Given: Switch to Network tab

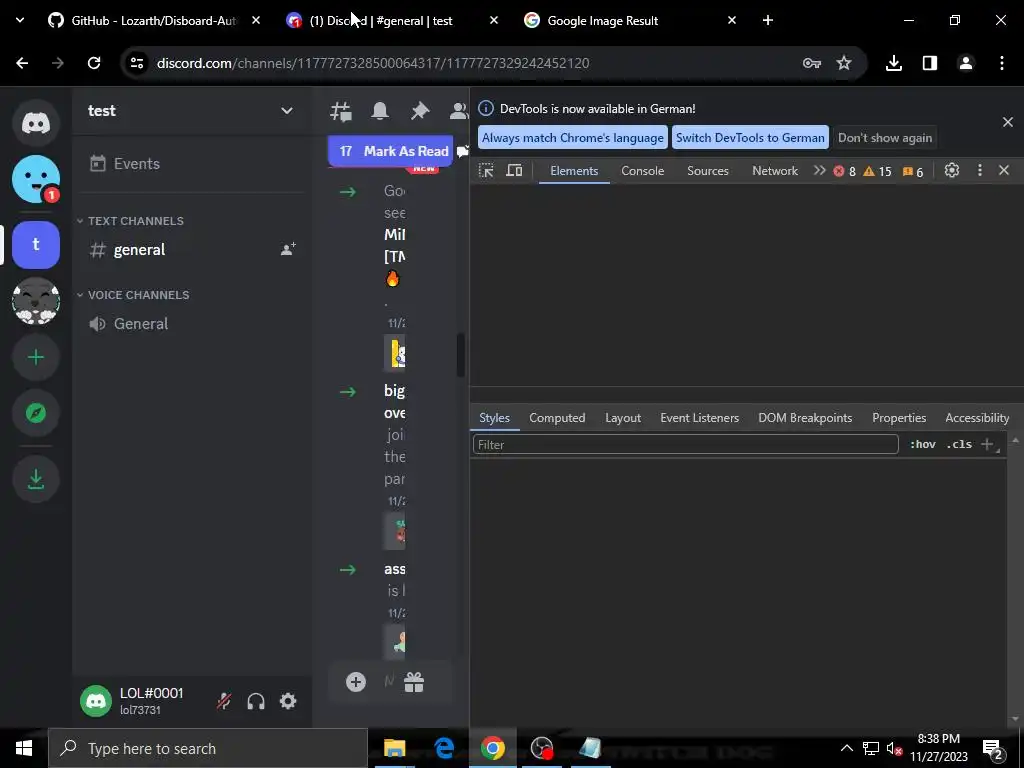Looking at the screenshot, I should [x=775, y=171].
